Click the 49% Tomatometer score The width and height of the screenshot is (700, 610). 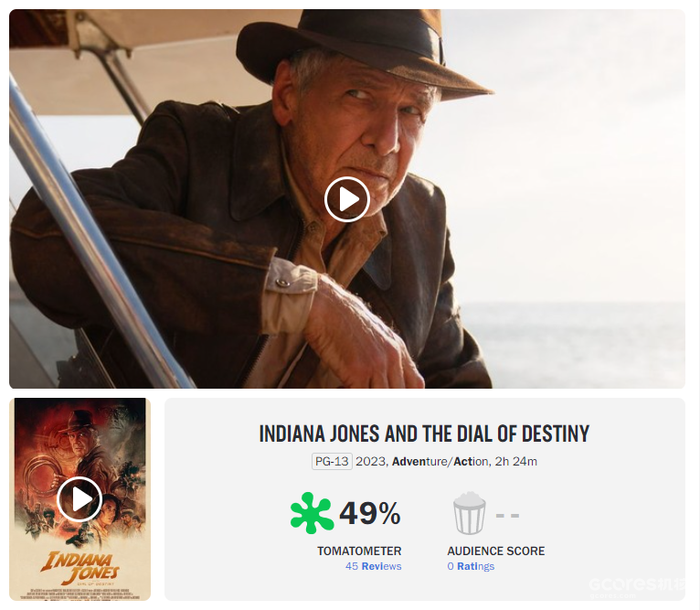pos(370,513)
